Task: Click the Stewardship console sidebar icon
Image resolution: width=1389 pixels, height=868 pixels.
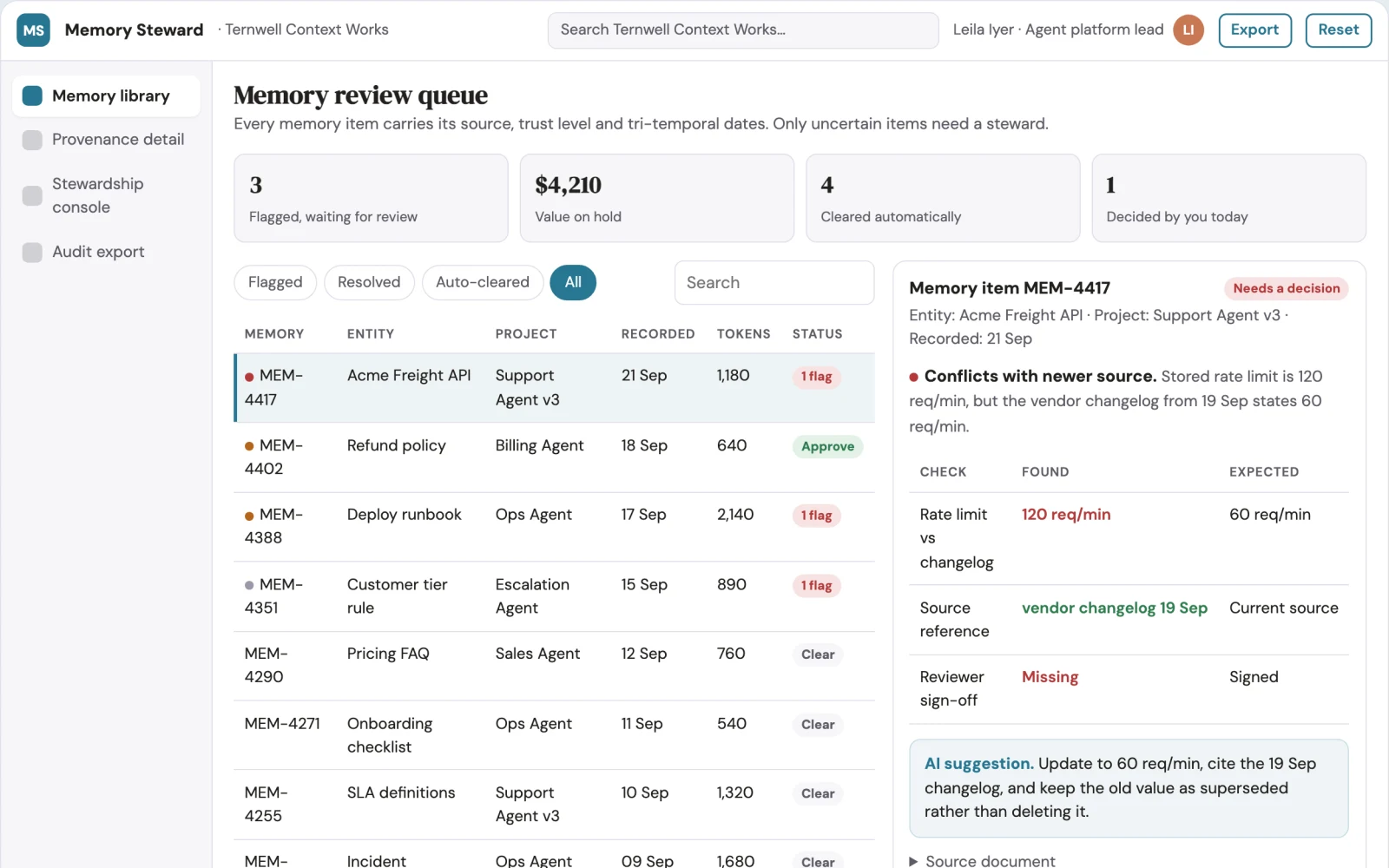Action: [x=32, y=195]
